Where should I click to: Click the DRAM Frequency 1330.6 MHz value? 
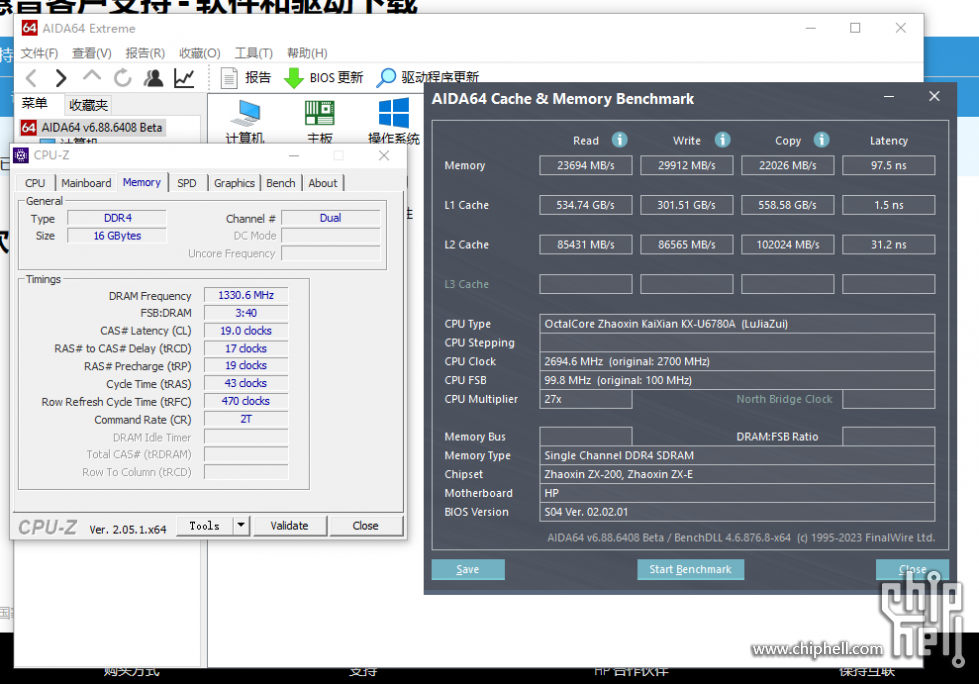[246, 295]
